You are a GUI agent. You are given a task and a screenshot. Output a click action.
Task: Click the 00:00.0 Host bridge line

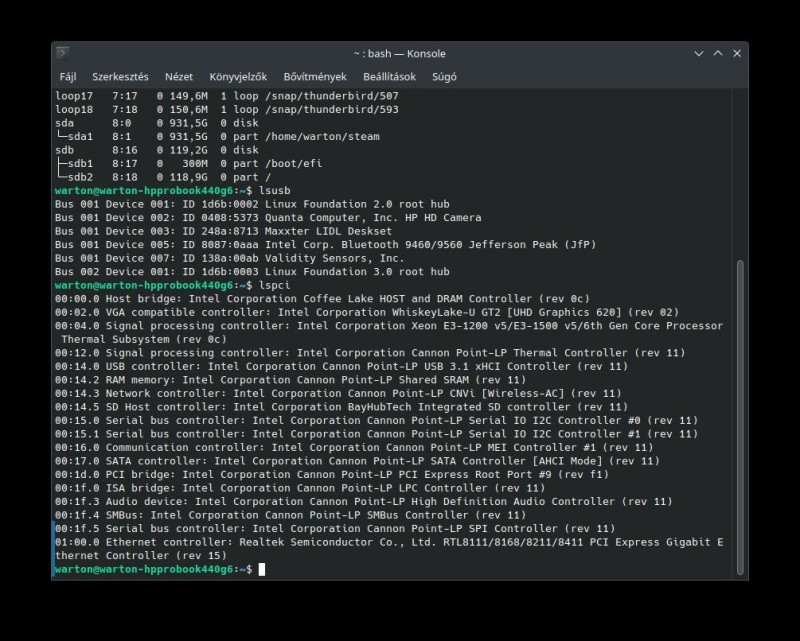(322, 299)
